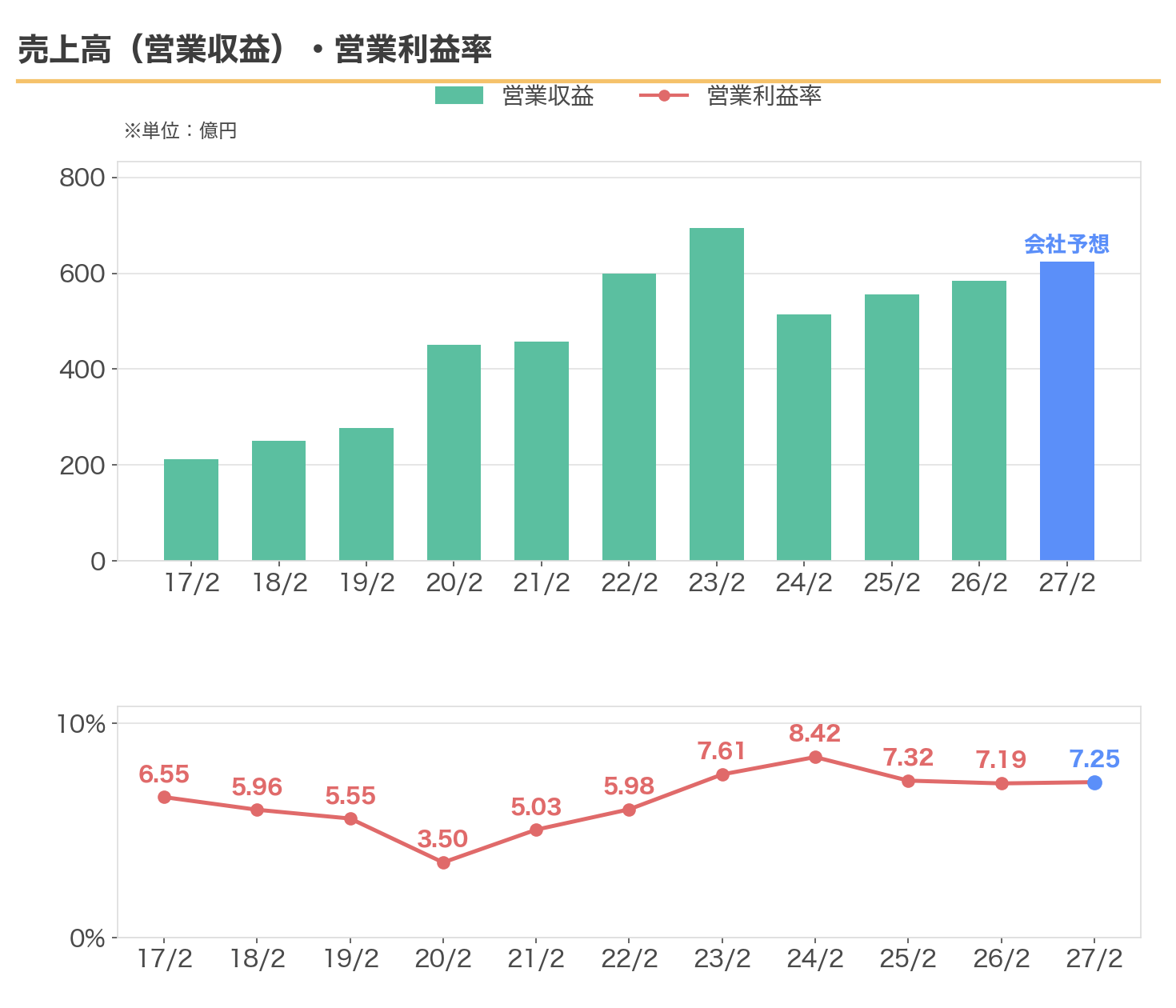
Task: Click the 23/2 x-axis label under bar chart
Action: pos(717,583)
